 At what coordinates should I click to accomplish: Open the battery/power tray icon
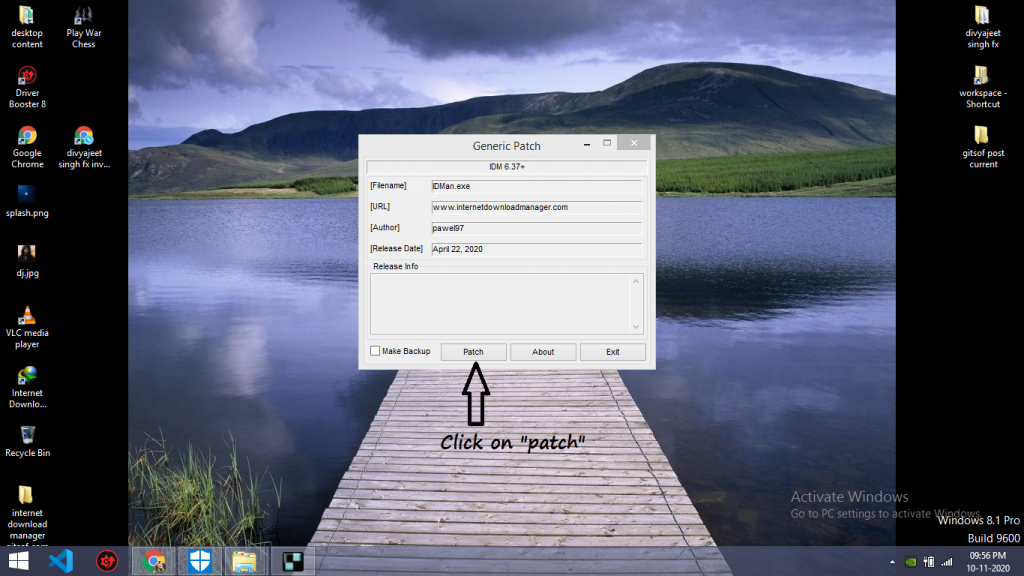click(929, 562)
